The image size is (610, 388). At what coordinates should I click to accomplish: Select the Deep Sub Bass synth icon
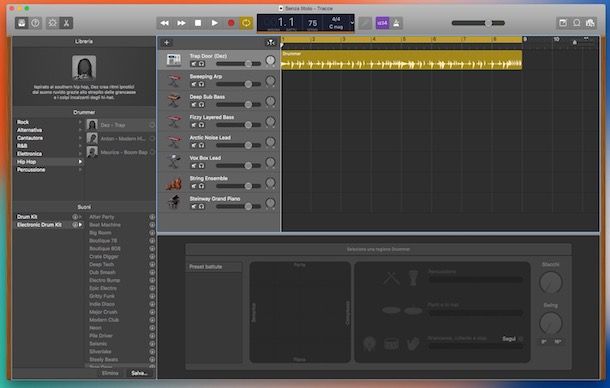pyautogui.click(x=174, y=101)
